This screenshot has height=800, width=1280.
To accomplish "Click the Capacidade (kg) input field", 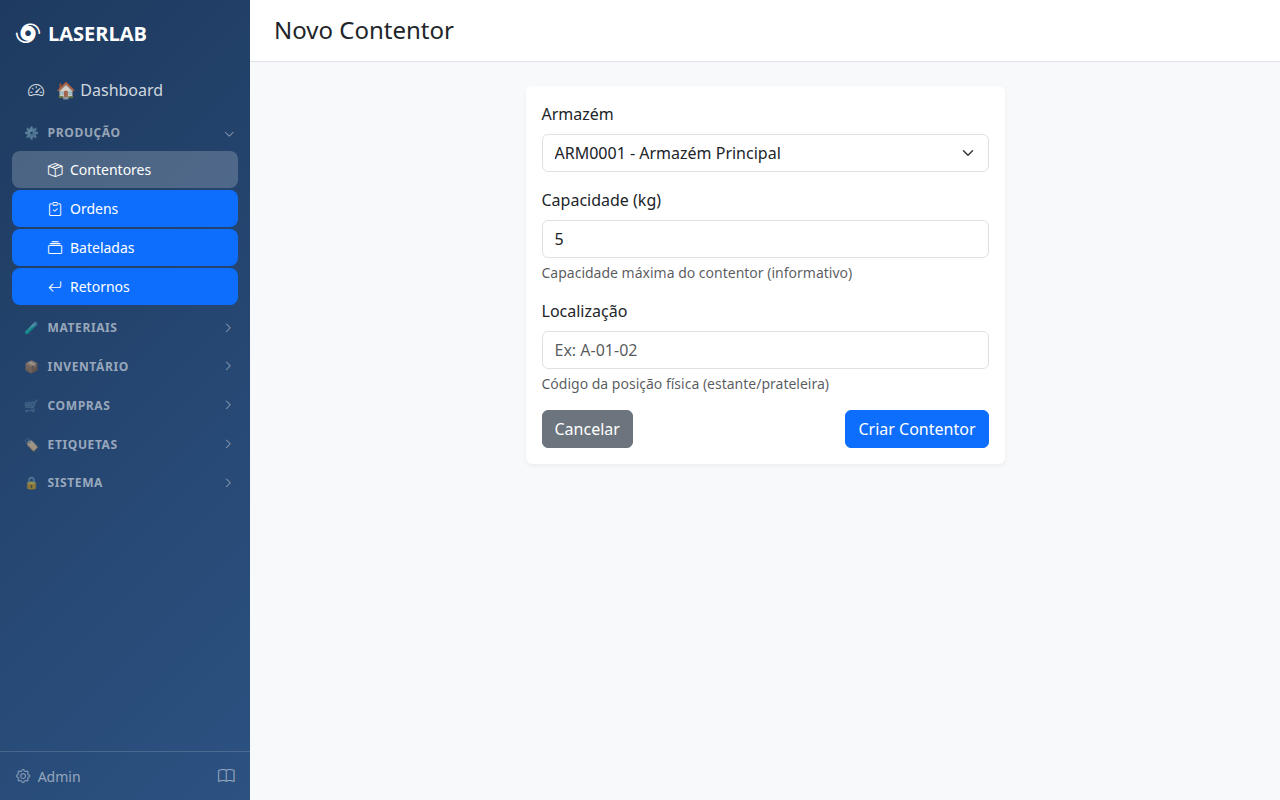I will point(764,239).
